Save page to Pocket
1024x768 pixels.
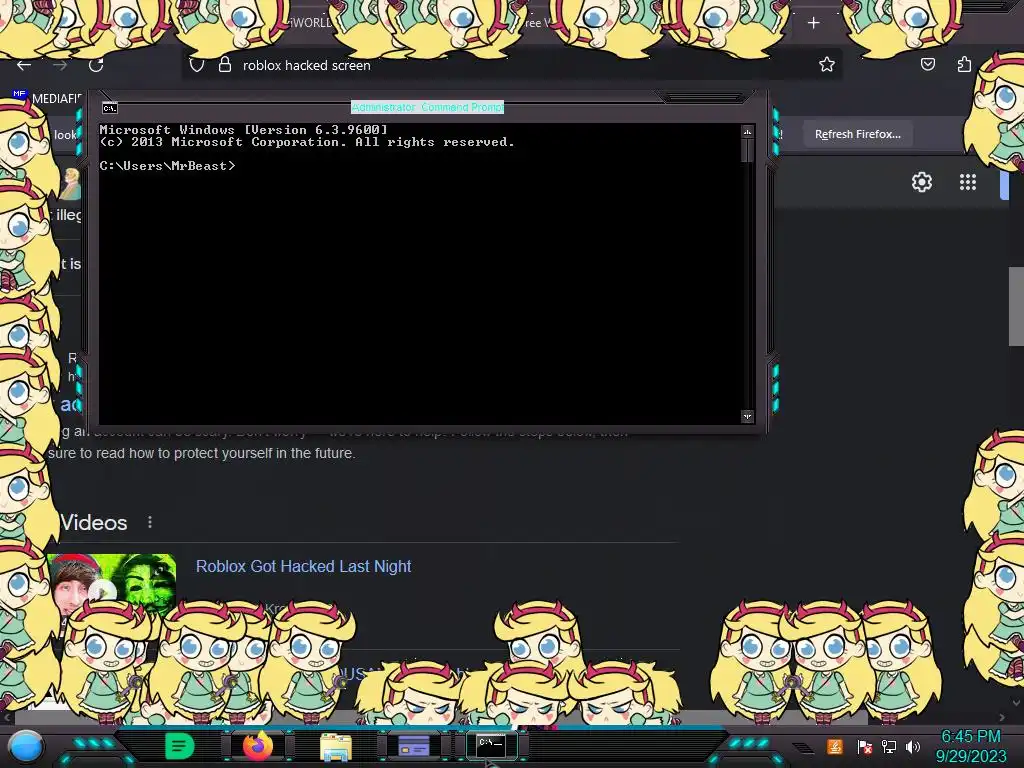click(x=928, y=64)
